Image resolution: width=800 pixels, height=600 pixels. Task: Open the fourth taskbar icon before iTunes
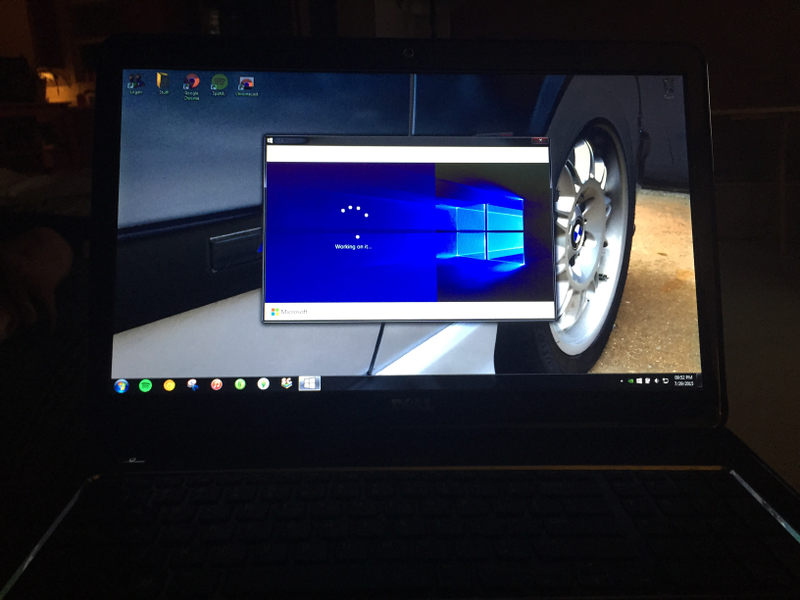click(192, 385)
